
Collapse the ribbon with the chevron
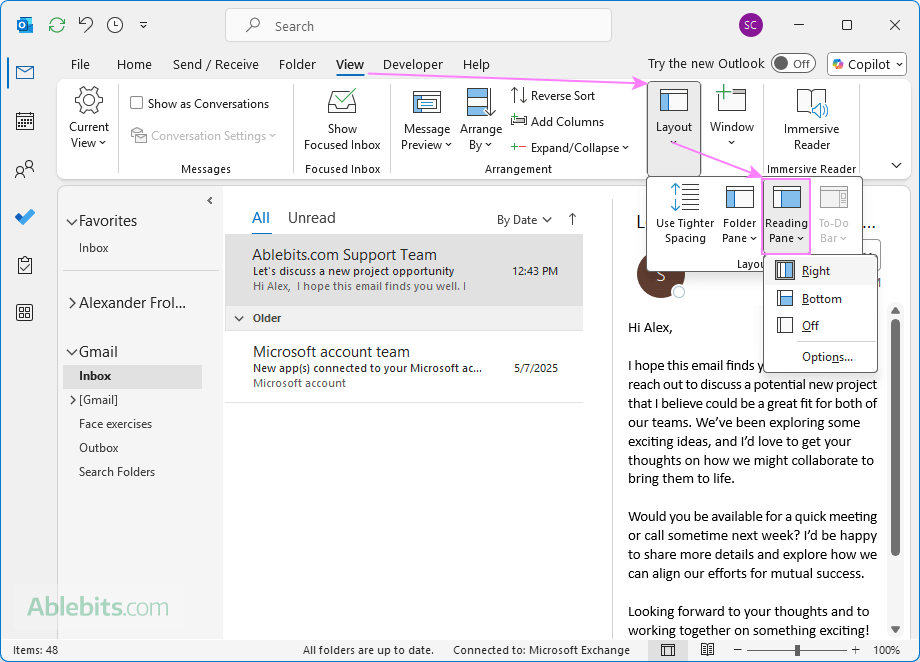click(896, 166)
